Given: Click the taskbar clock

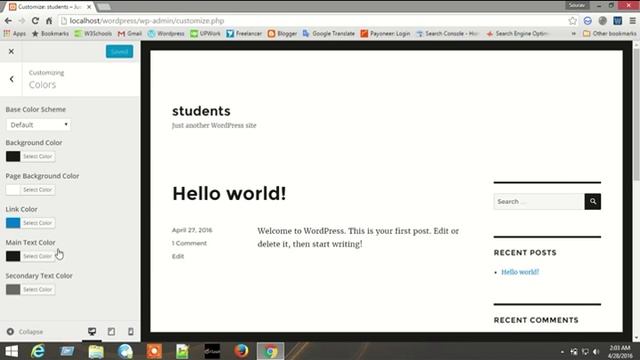Looking at the screenshot, I should click(620, 351).
